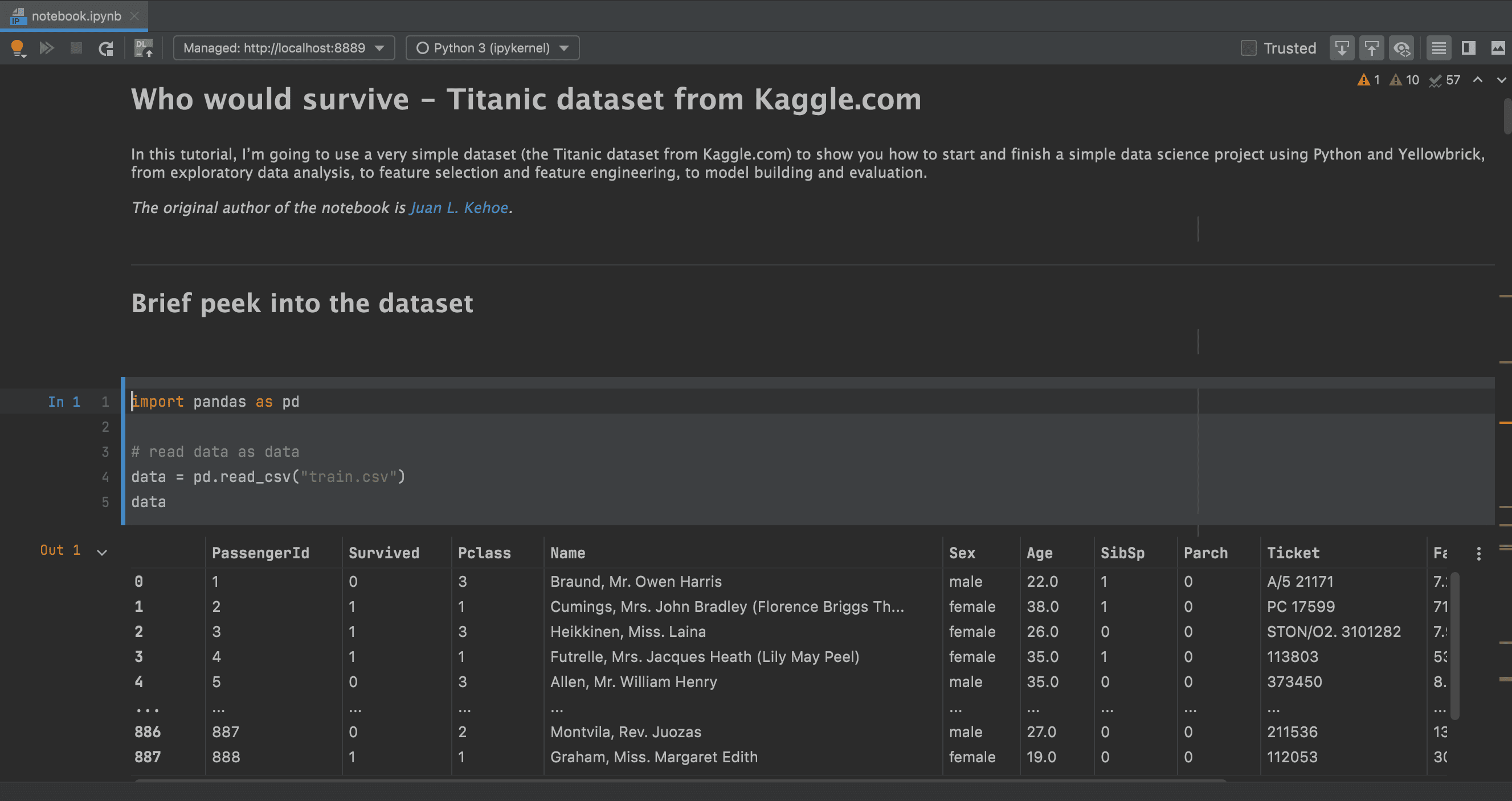The width and height of the screenshot is (1512, 801).
Task: Click the eye with code brackets icon
Action: [x=1401, y=48]
